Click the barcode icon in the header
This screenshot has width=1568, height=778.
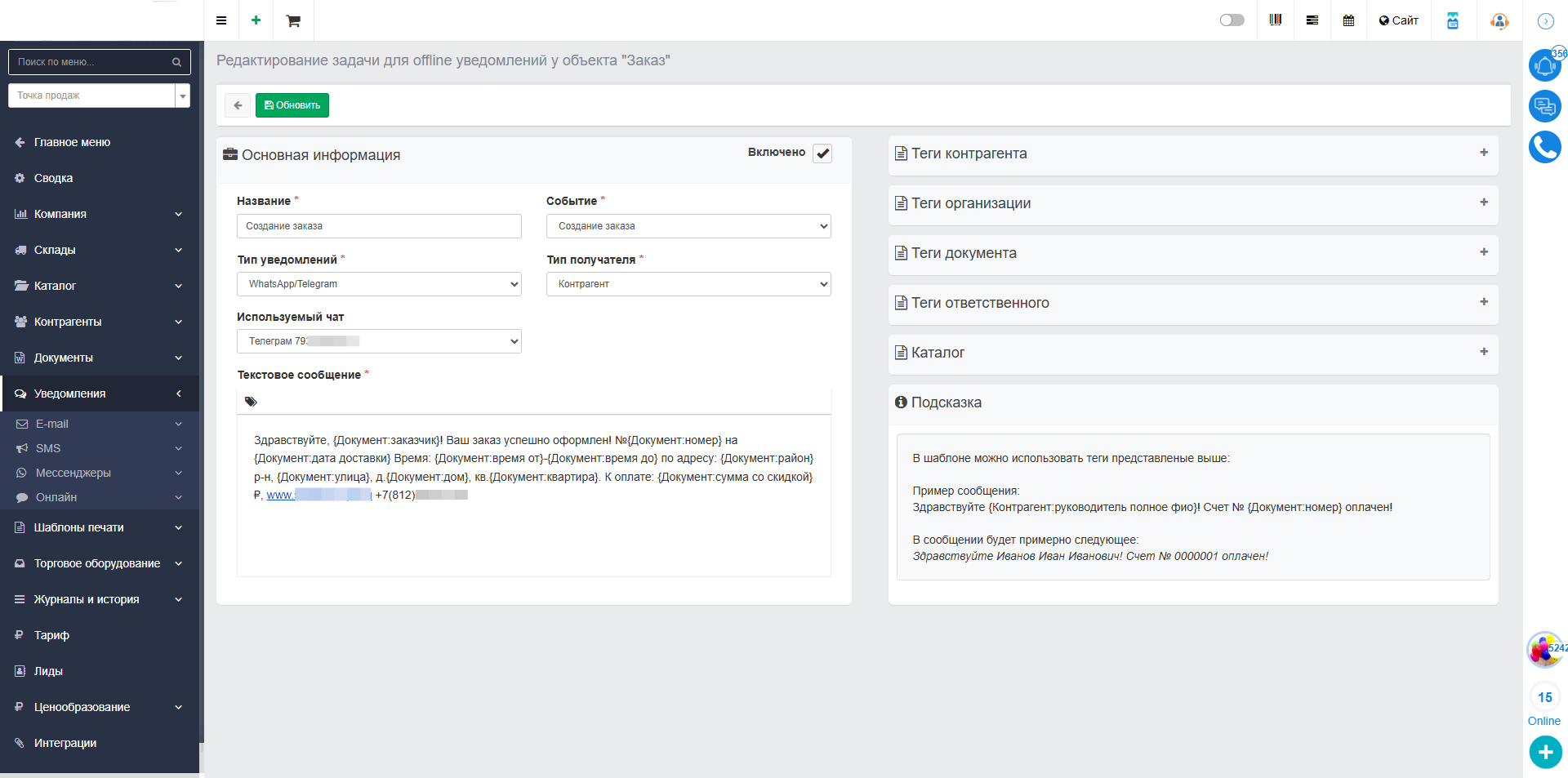1276,20
